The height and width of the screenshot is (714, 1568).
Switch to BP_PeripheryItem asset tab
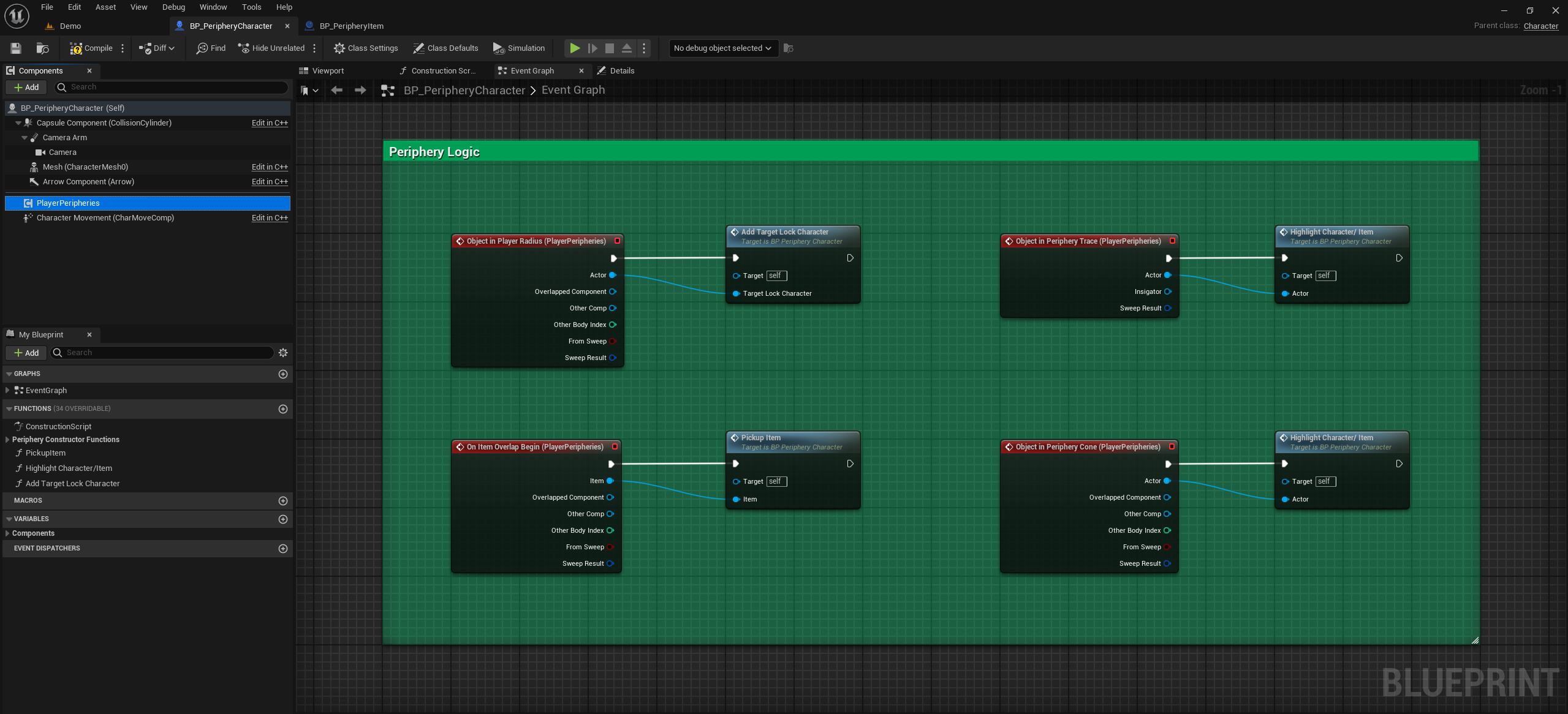[x=352, y=26]
